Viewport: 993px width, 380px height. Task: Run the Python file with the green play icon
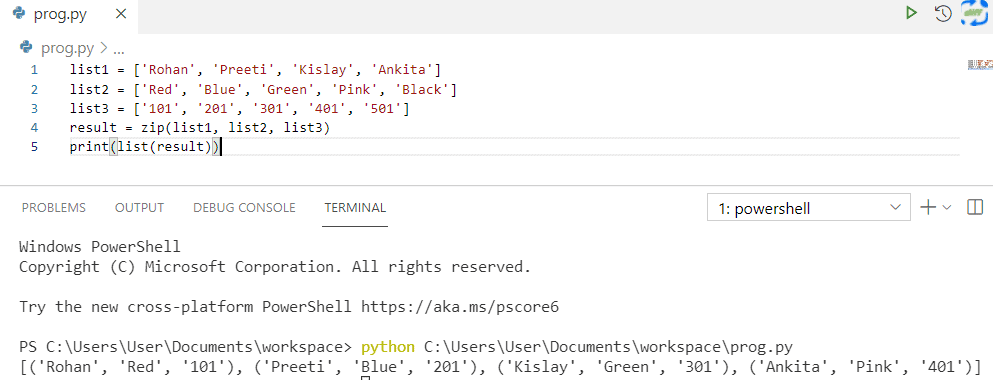coord(911,13)
